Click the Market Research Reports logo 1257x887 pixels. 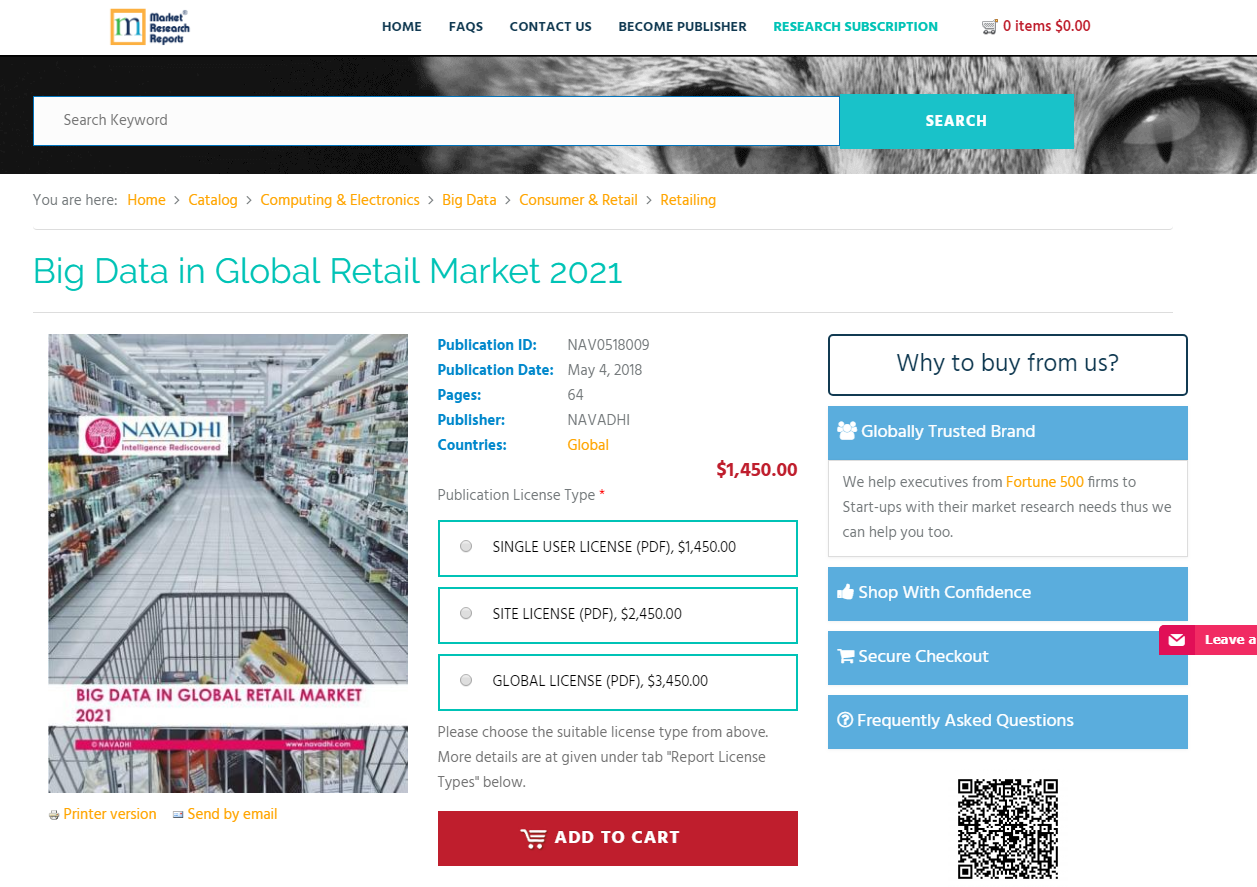150,27
